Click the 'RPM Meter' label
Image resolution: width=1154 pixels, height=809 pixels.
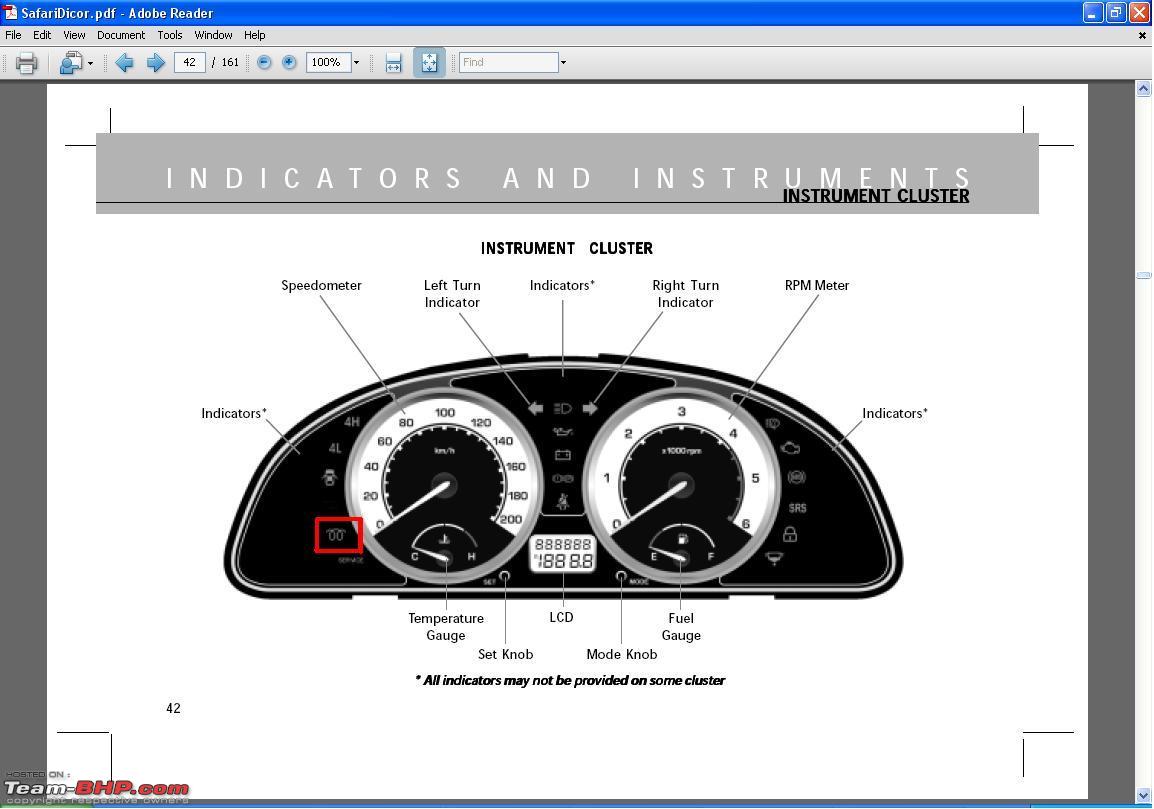click(817, 285)
